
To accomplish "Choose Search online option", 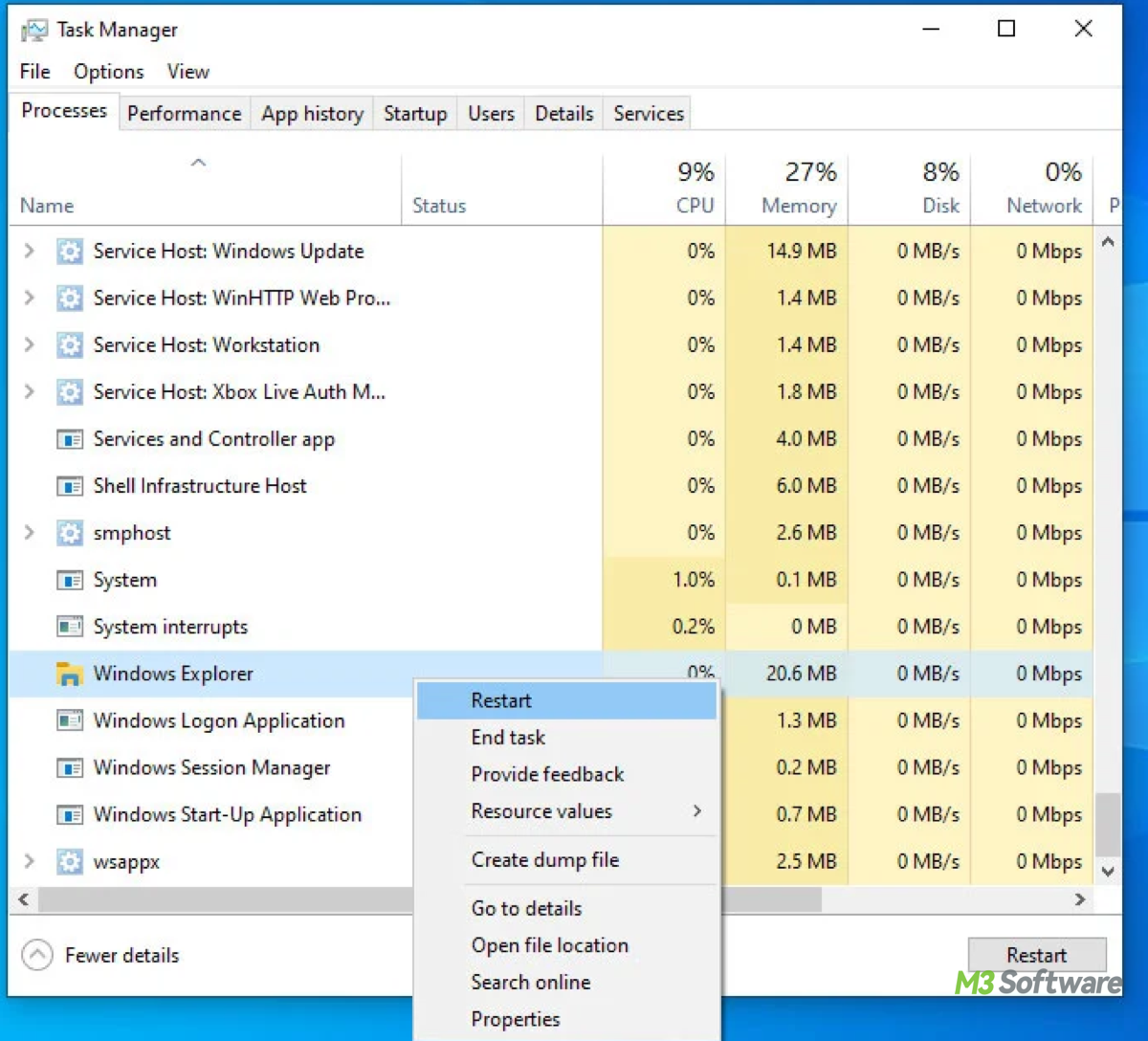I will 566,982.
